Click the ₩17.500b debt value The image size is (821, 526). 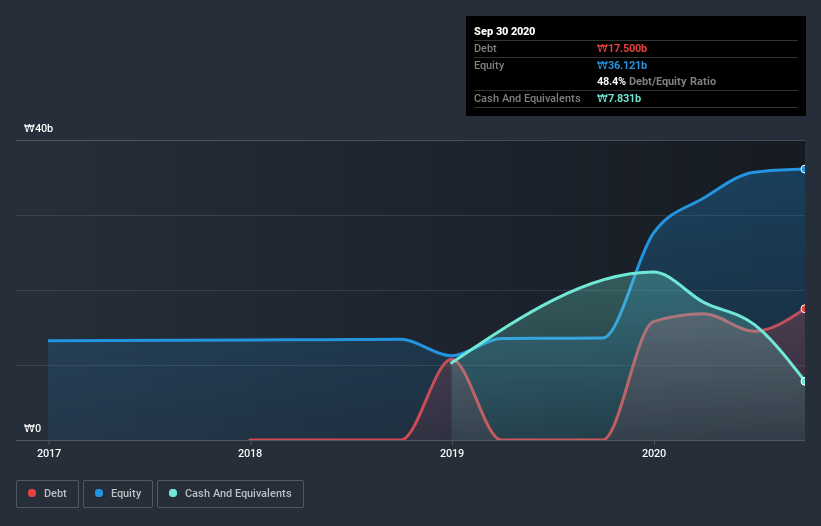[622, 48]
